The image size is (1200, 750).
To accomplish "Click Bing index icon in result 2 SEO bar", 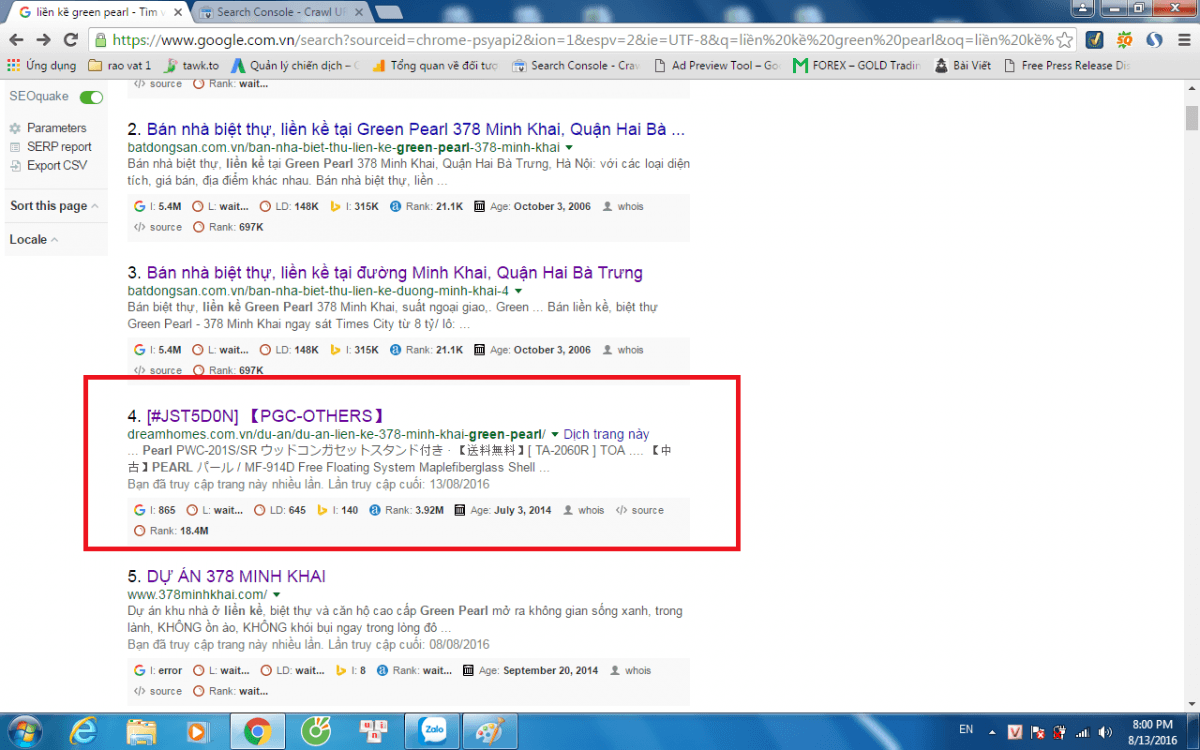I will click(336, 207).
